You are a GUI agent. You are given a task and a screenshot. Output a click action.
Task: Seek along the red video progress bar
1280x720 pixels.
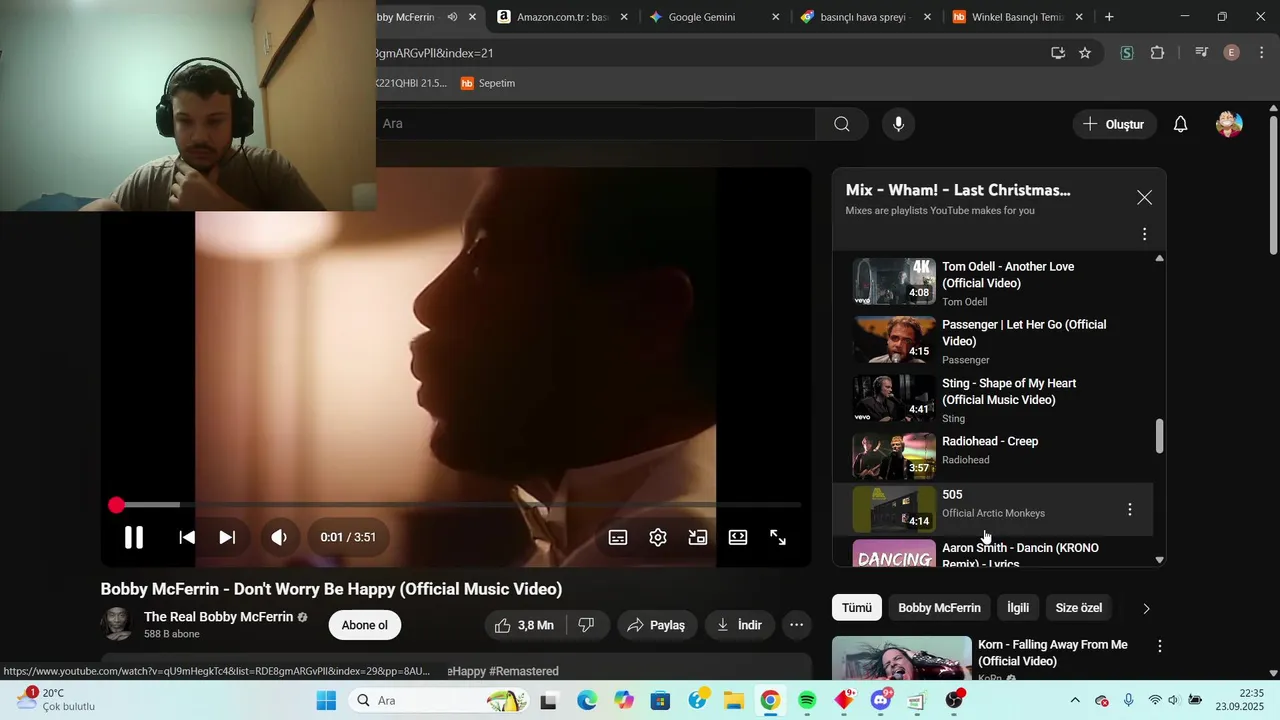tap(456, 505)
